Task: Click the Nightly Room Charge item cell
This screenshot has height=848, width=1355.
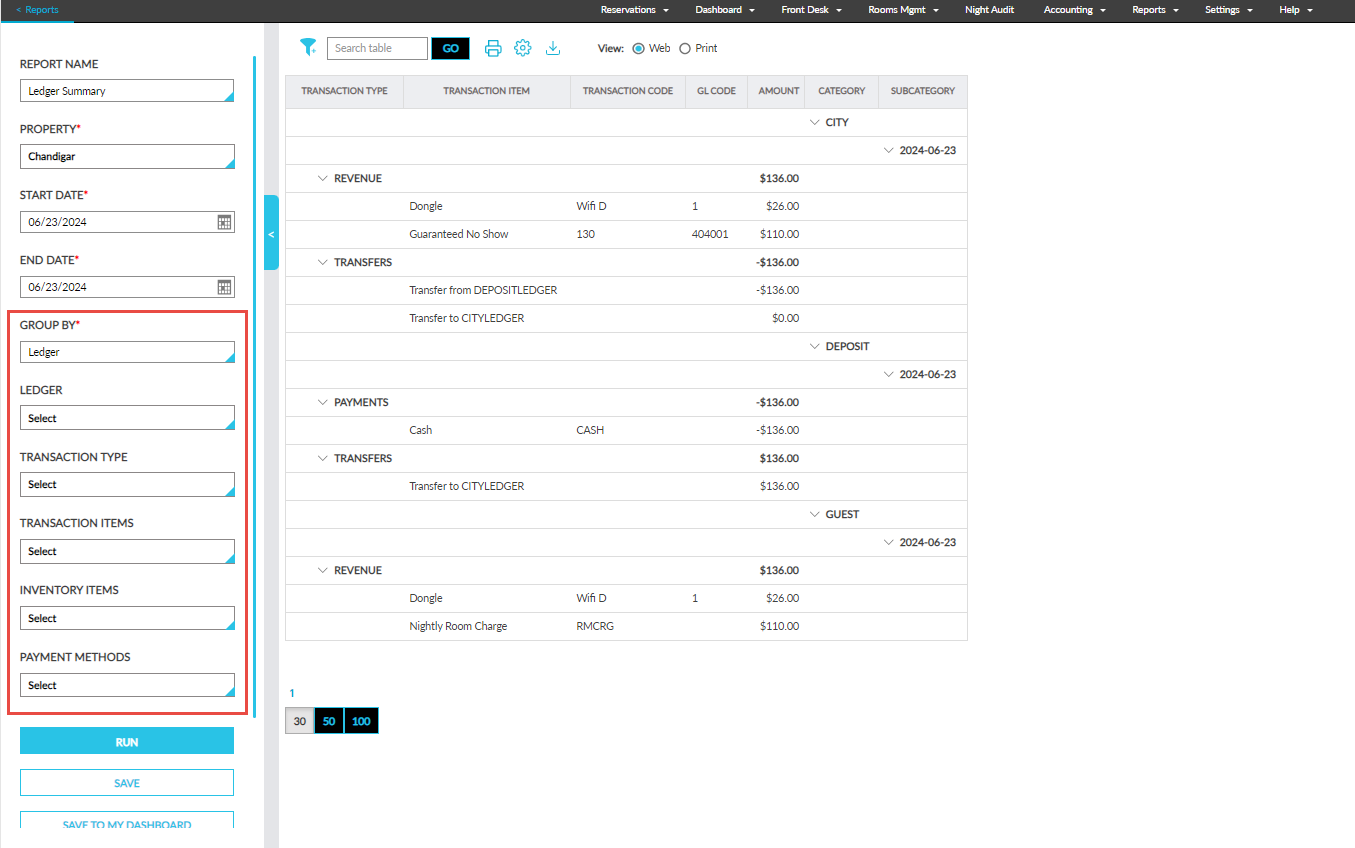Action: (x=458, y=626)
